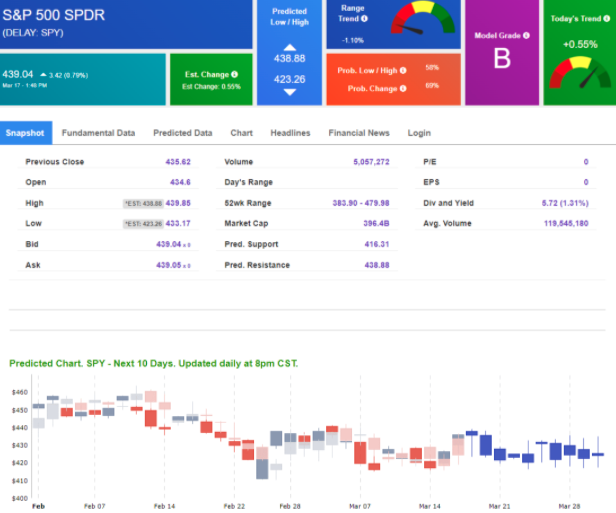Click the Low value 433.17
The width and height of the screenshot is (616, 513).
[x=178, y=223]
